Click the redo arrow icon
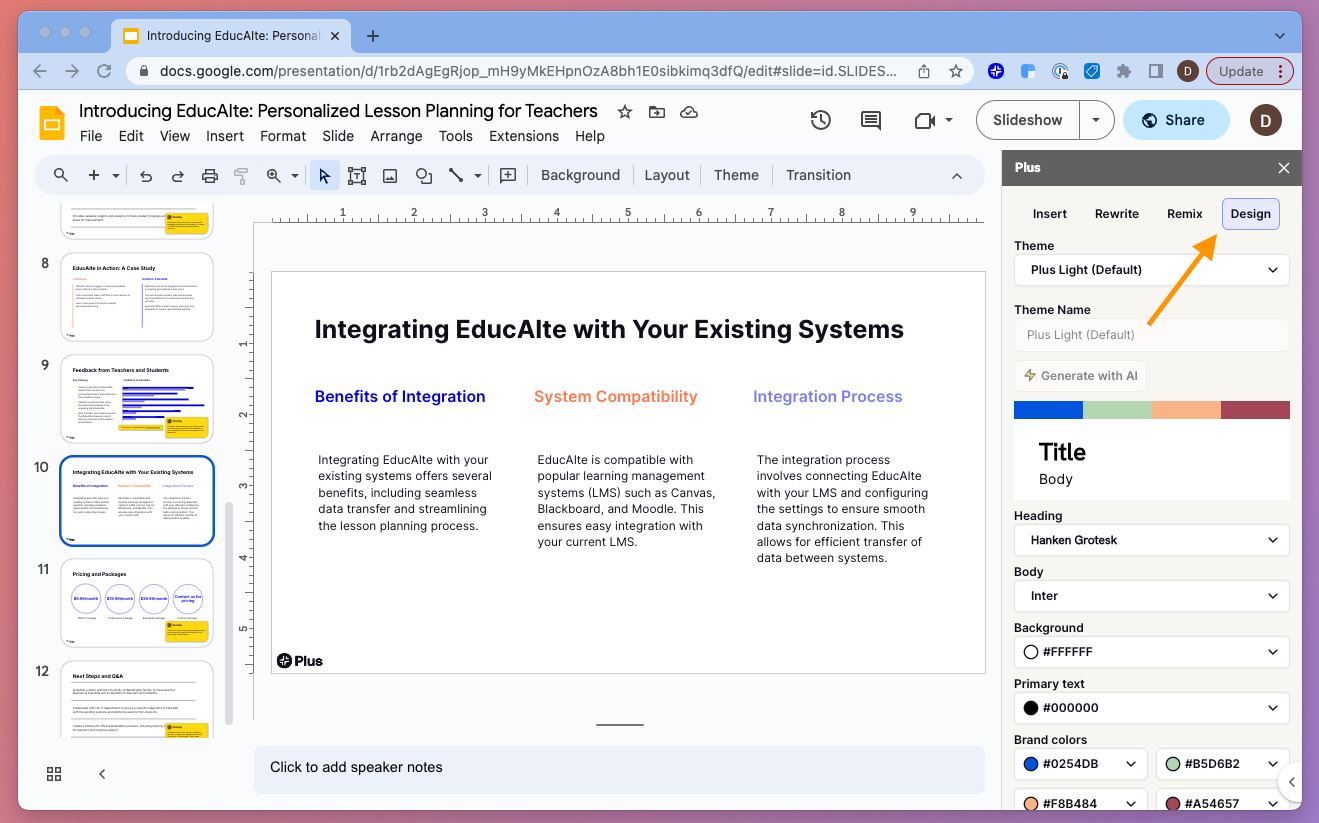Screen dimensions: 1319x823 click(x=178, y=175)
